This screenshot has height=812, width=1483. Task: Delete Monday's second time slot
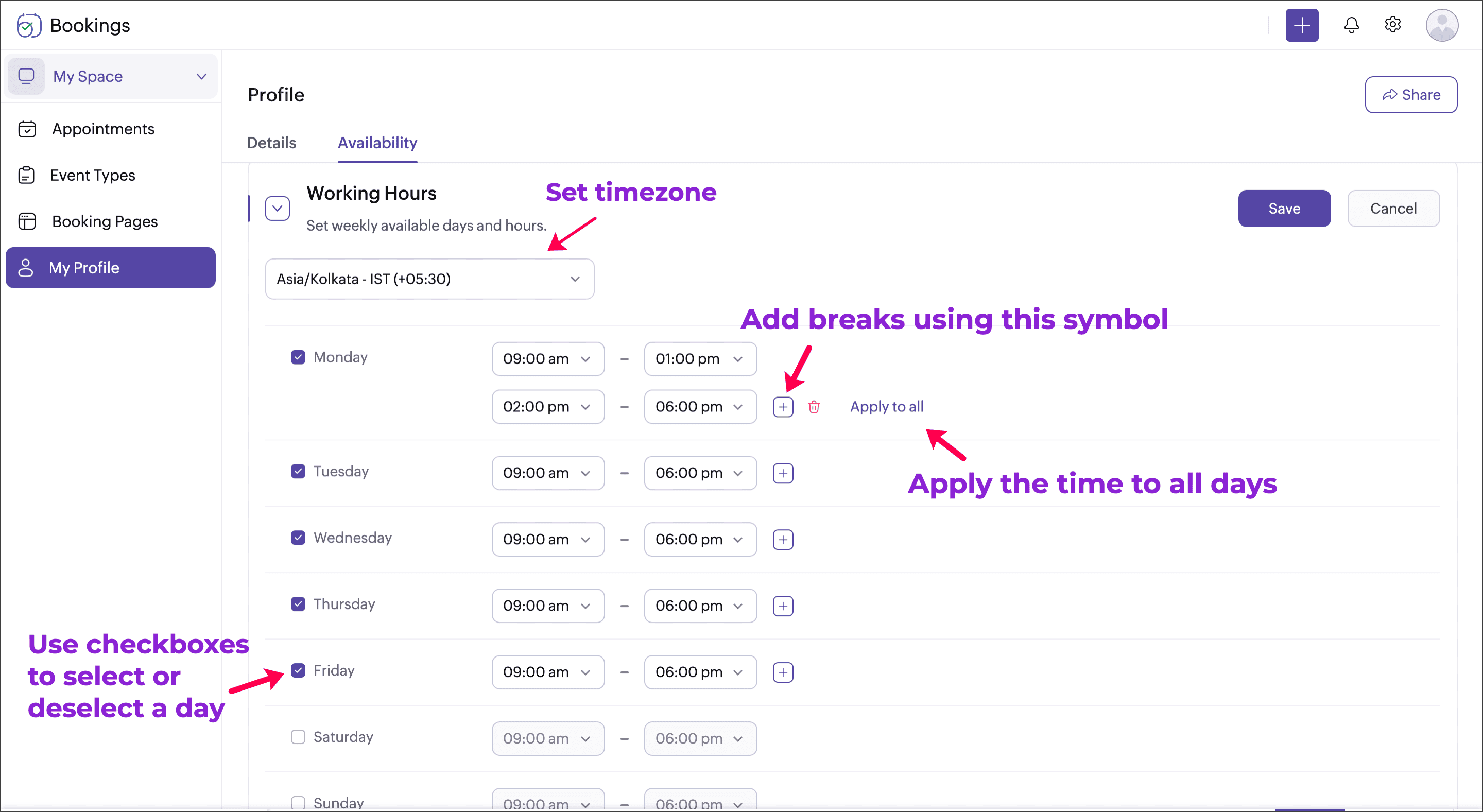coord(814,407)
